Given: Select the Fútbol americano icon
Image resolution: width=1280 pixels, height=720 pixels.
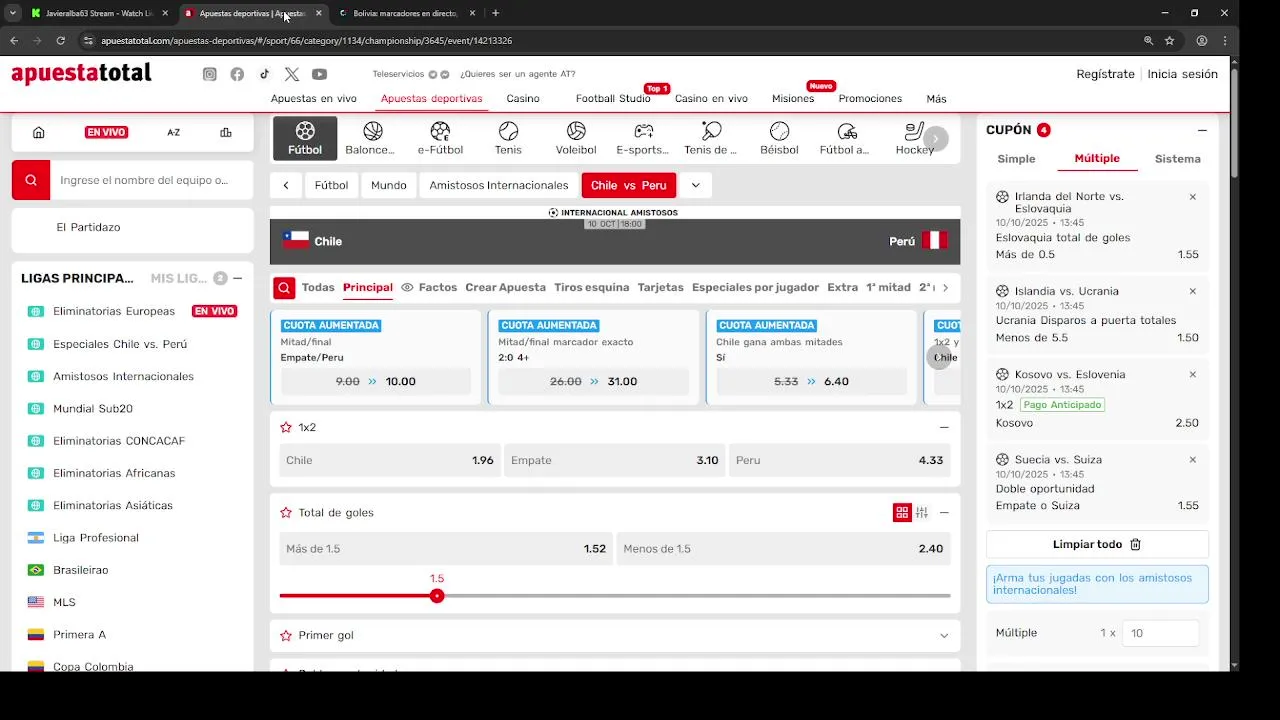Looking at the screenshot, I should point(845,138).
